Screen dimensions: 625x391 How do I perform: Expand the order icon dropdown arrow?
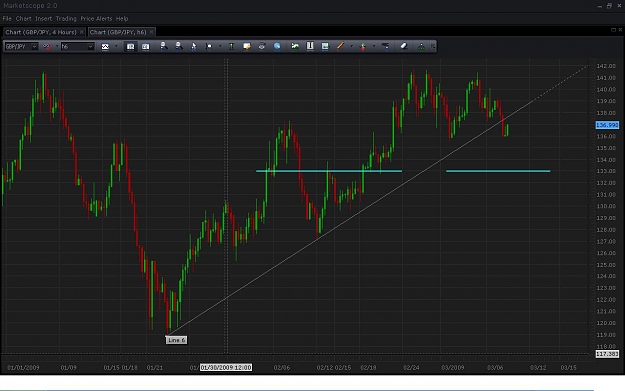pyautogui.click(x=373, y=47)
